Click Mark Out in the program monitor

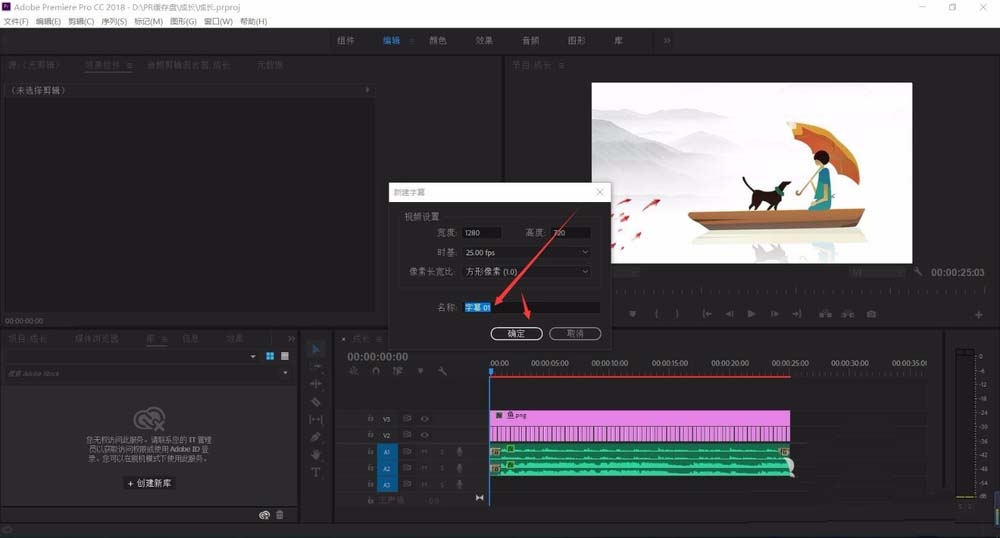[677, 314]
